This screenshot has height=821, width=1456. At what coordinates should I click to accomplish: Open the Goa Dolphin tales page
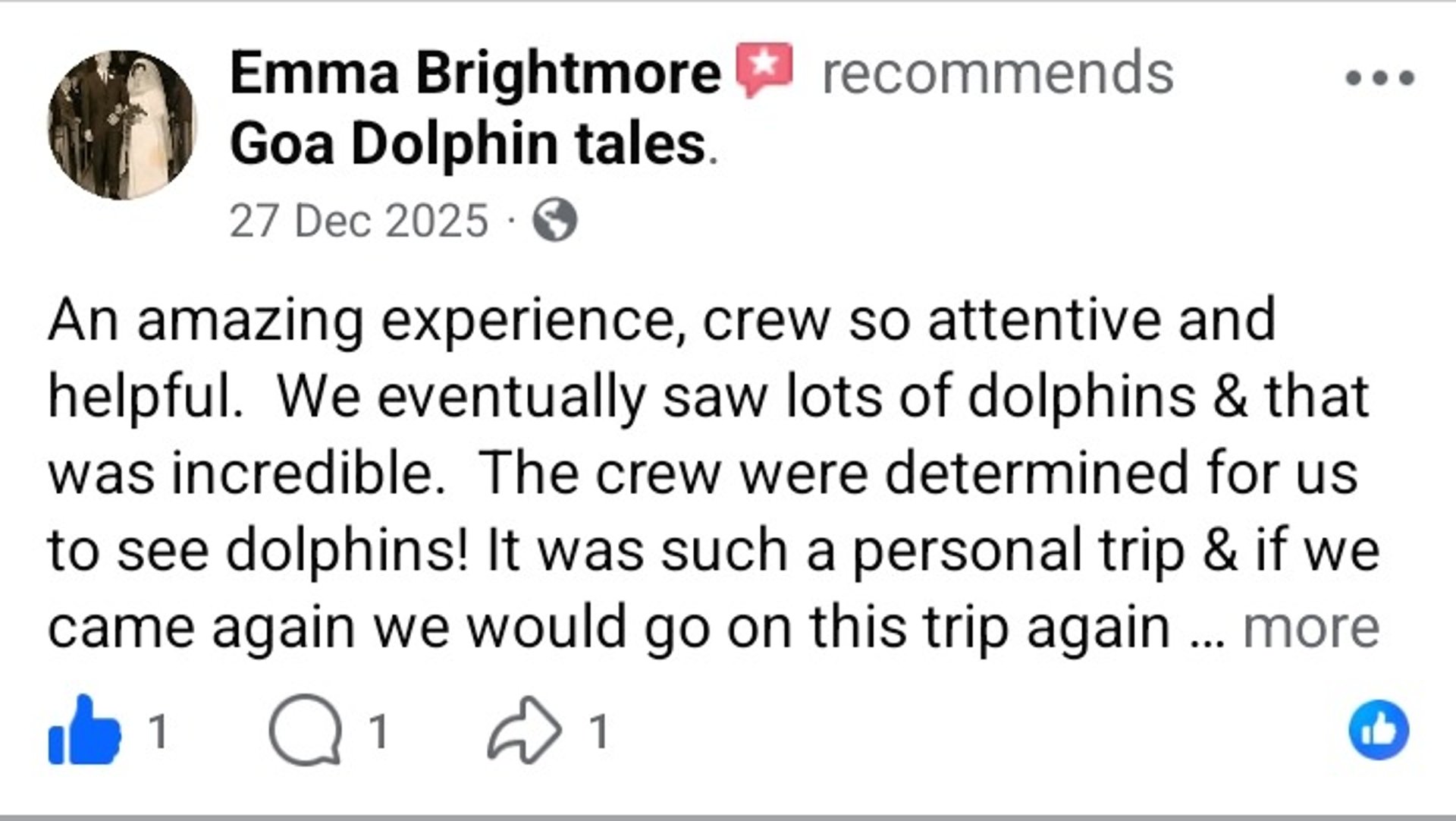[468, 143]
